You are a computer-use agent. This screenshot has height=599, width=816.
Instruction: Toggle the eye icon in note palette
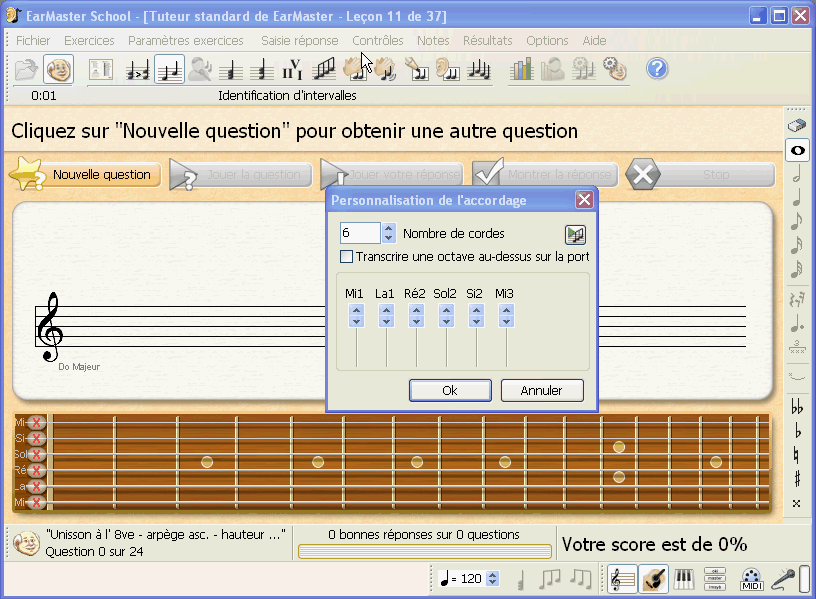coord(797,150)
